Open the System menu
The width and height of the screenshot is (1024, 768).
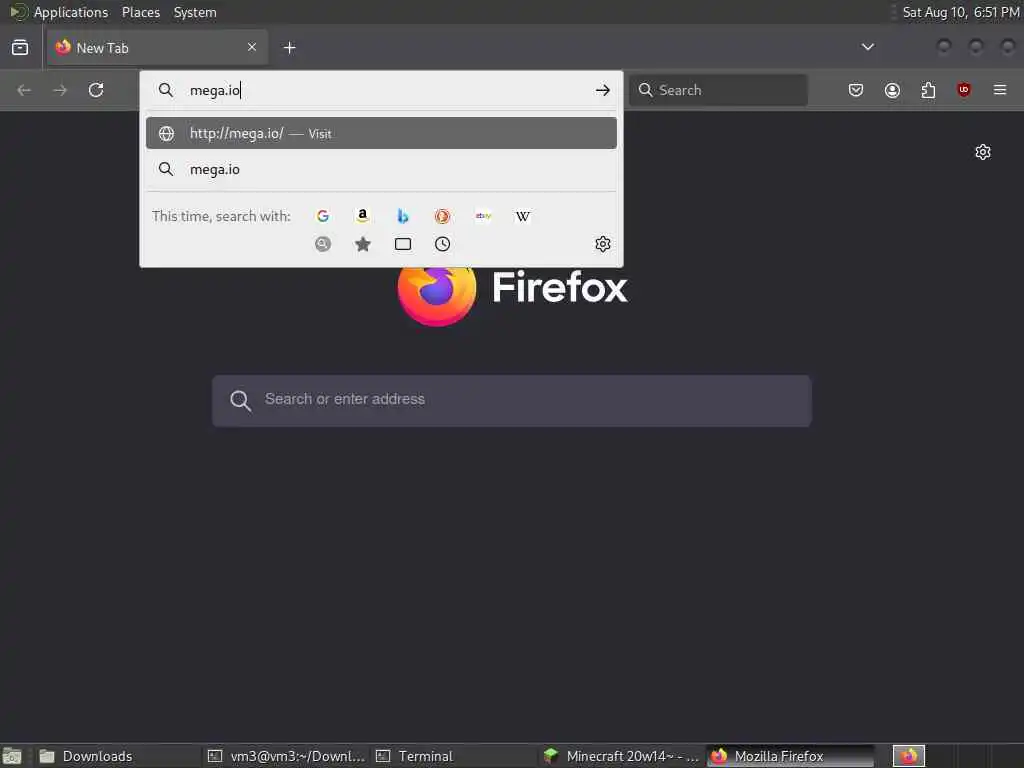pyautogui.click(x=195, y=12)
